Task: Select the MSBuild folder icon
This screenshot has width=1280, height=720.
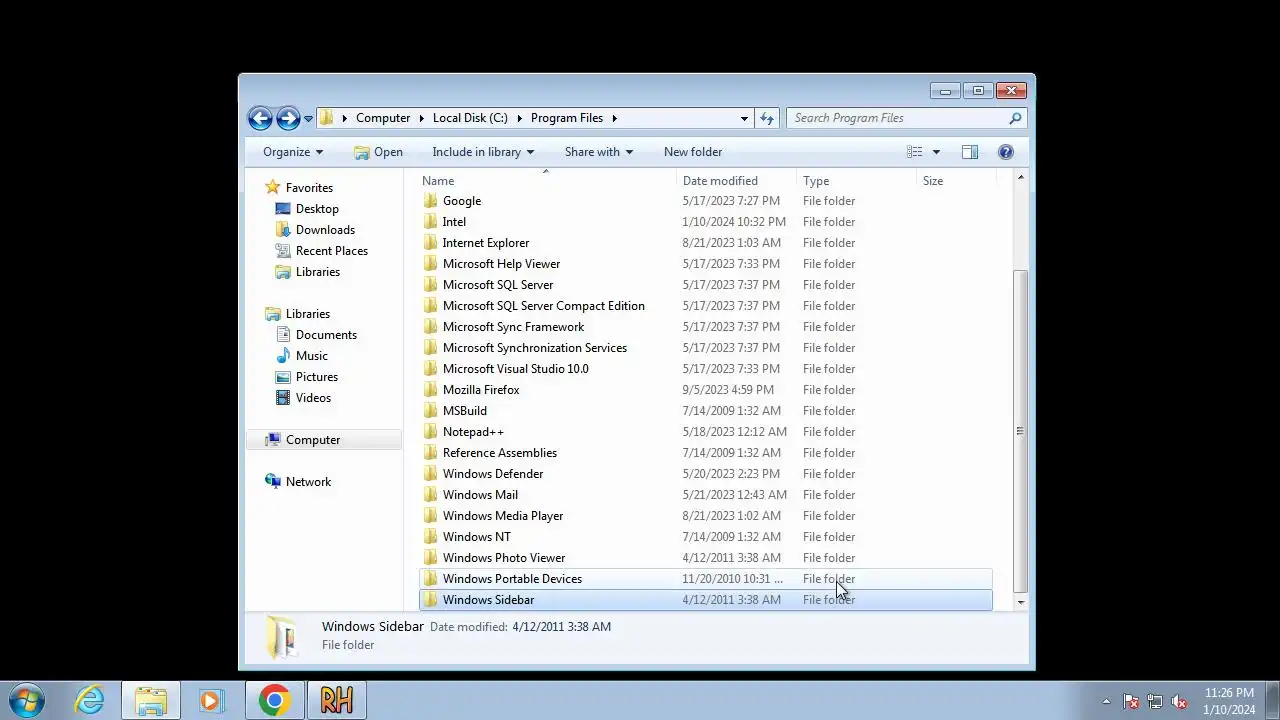Action: pos(430,411)
